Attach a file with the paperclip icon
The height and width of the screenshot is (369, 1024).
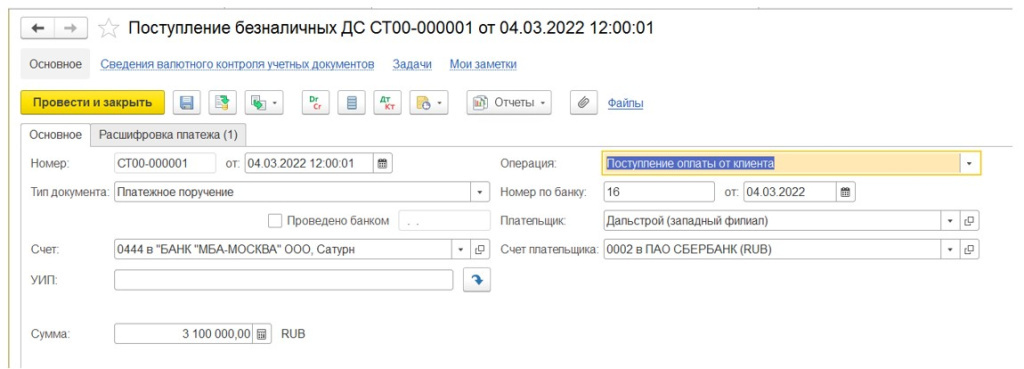pyautogui.click(x=584, y=103)
